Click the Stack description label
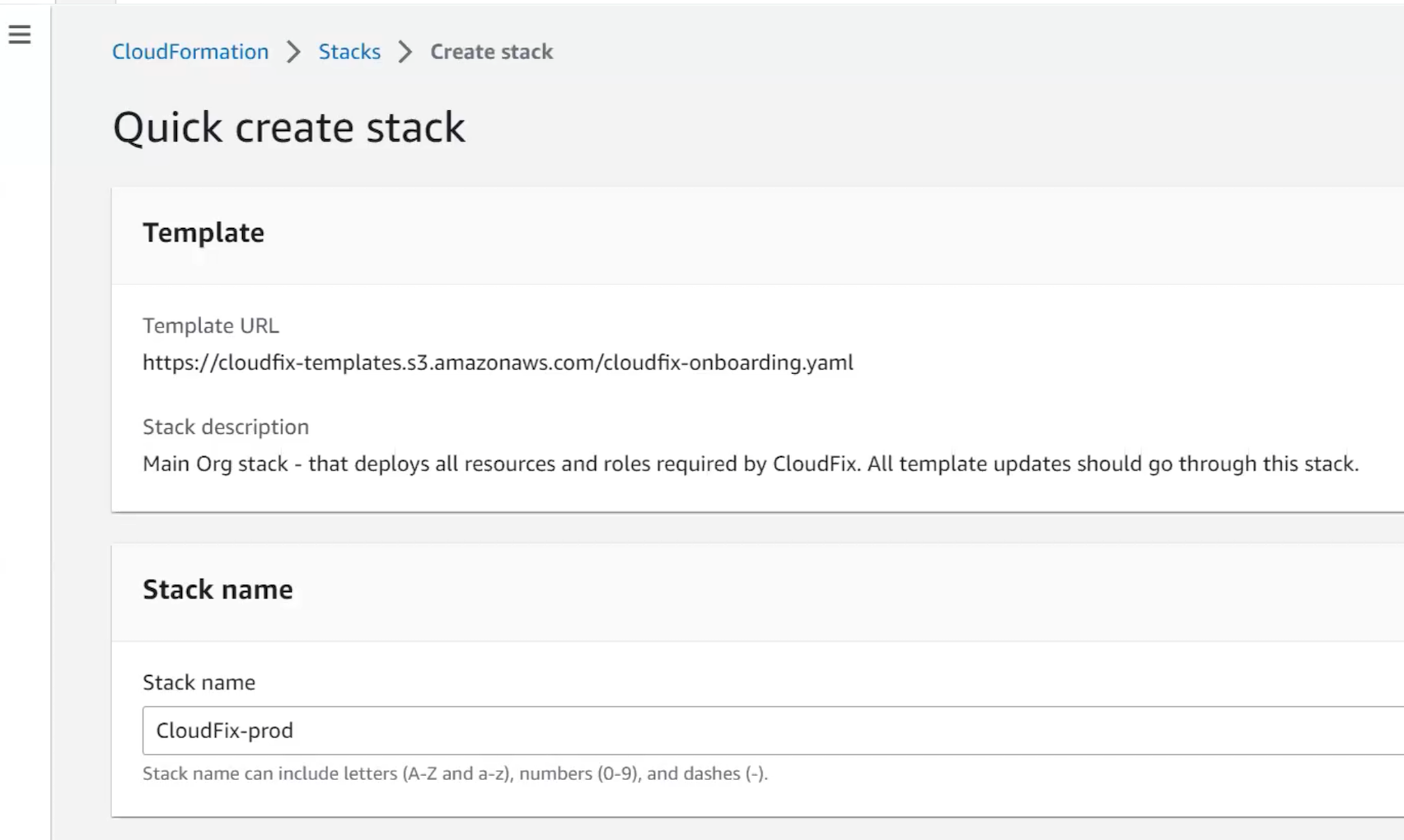 pyautogui.click(x=226, y=427)
